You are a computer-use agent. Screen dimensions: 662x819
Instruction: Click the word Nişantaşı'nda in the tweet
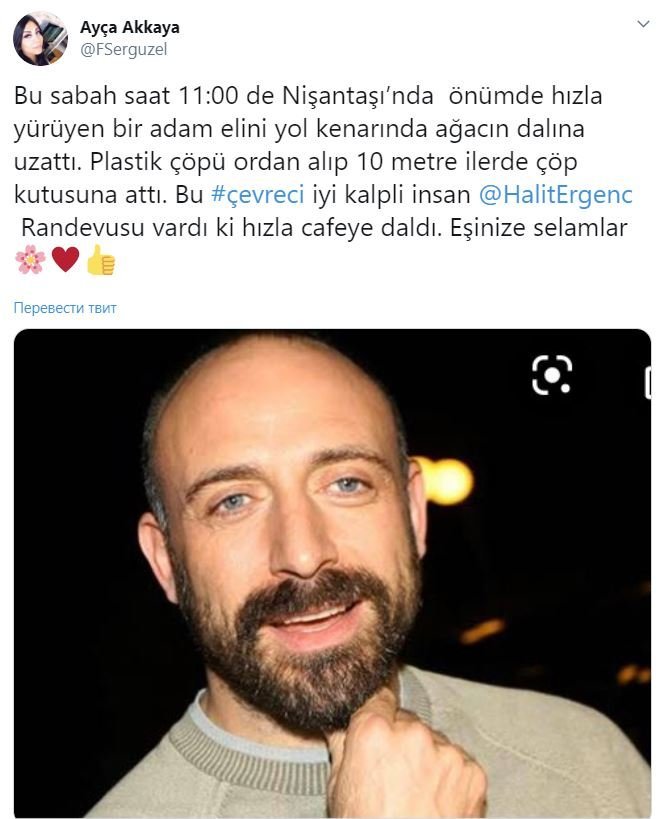pyautogui.click(x=358, y=96)
